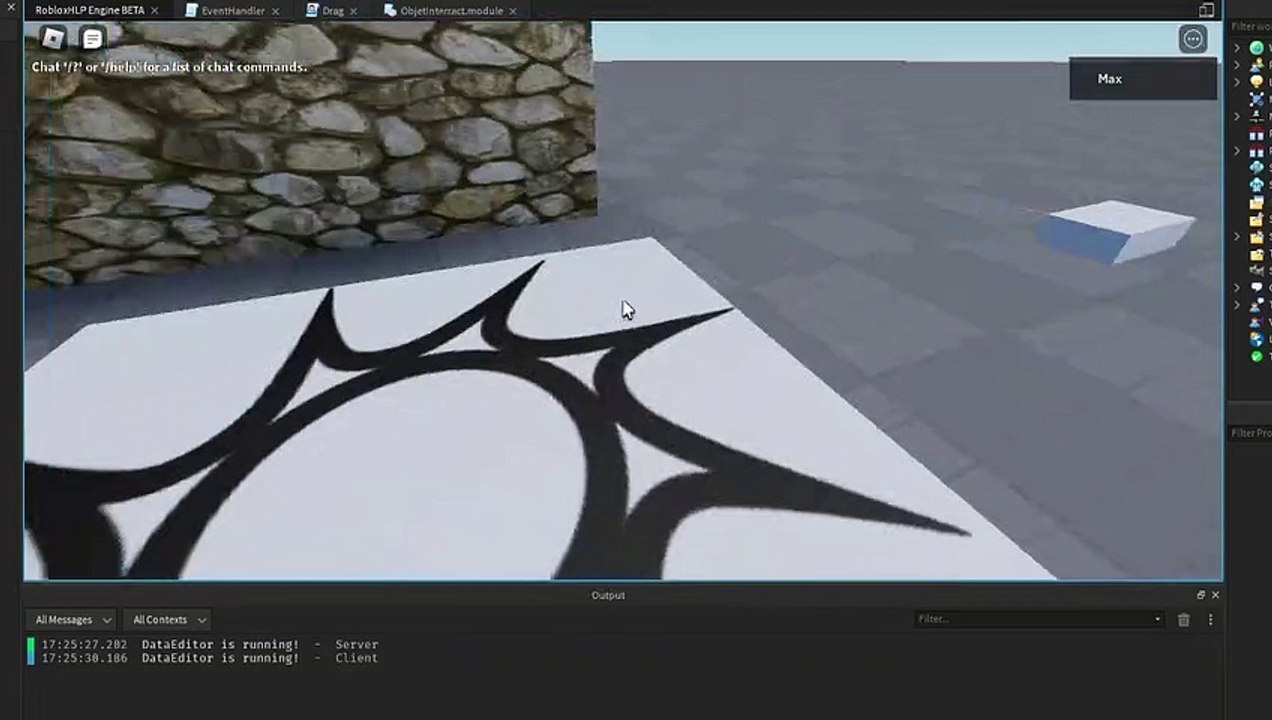Clear the Output with the trash icon
Image resolution: width=1272 pixels, height=720 pixels.
coord(1184,620)
